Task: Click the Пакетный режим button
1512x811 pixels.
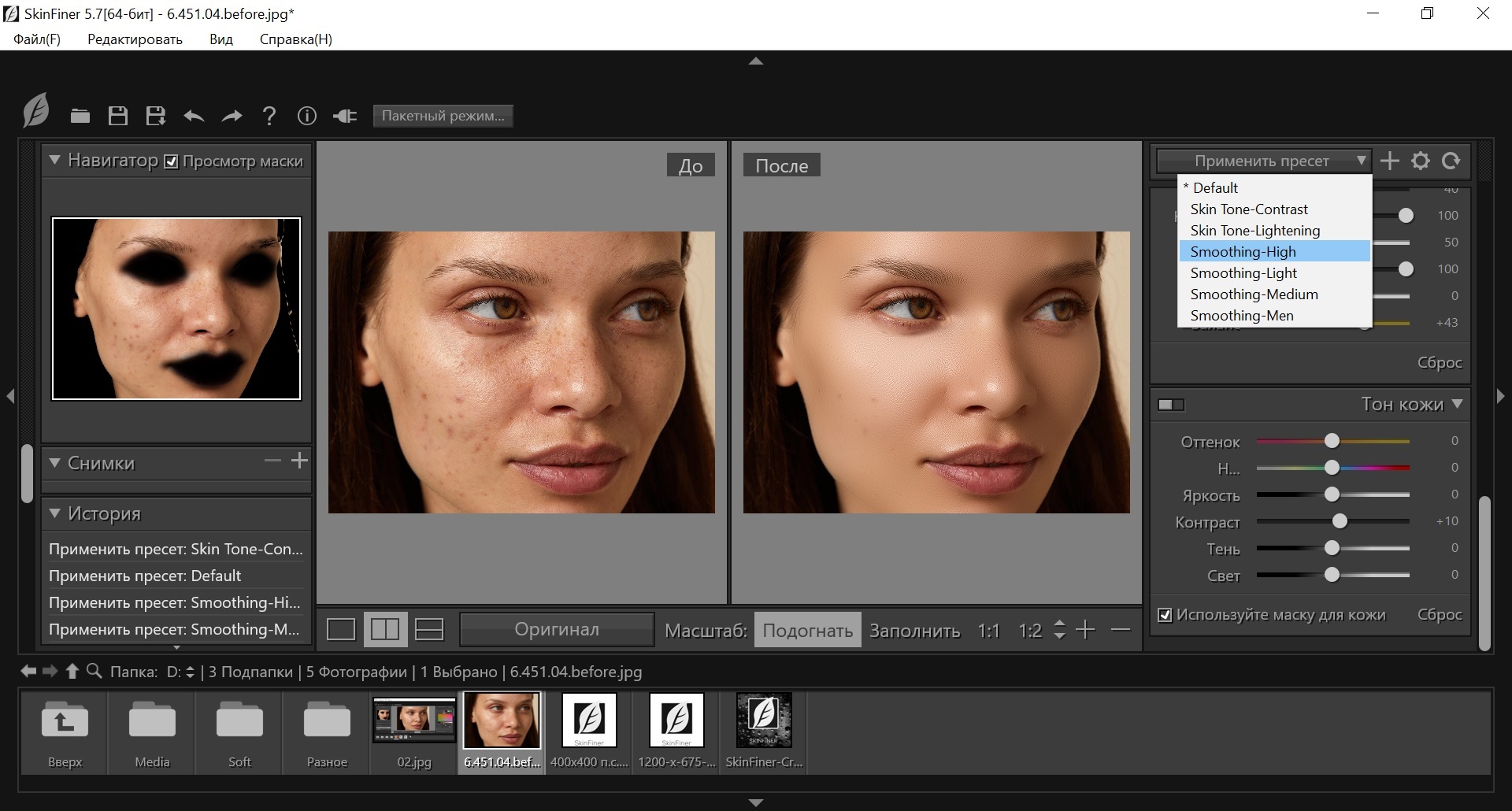Action: click(443, 116)
